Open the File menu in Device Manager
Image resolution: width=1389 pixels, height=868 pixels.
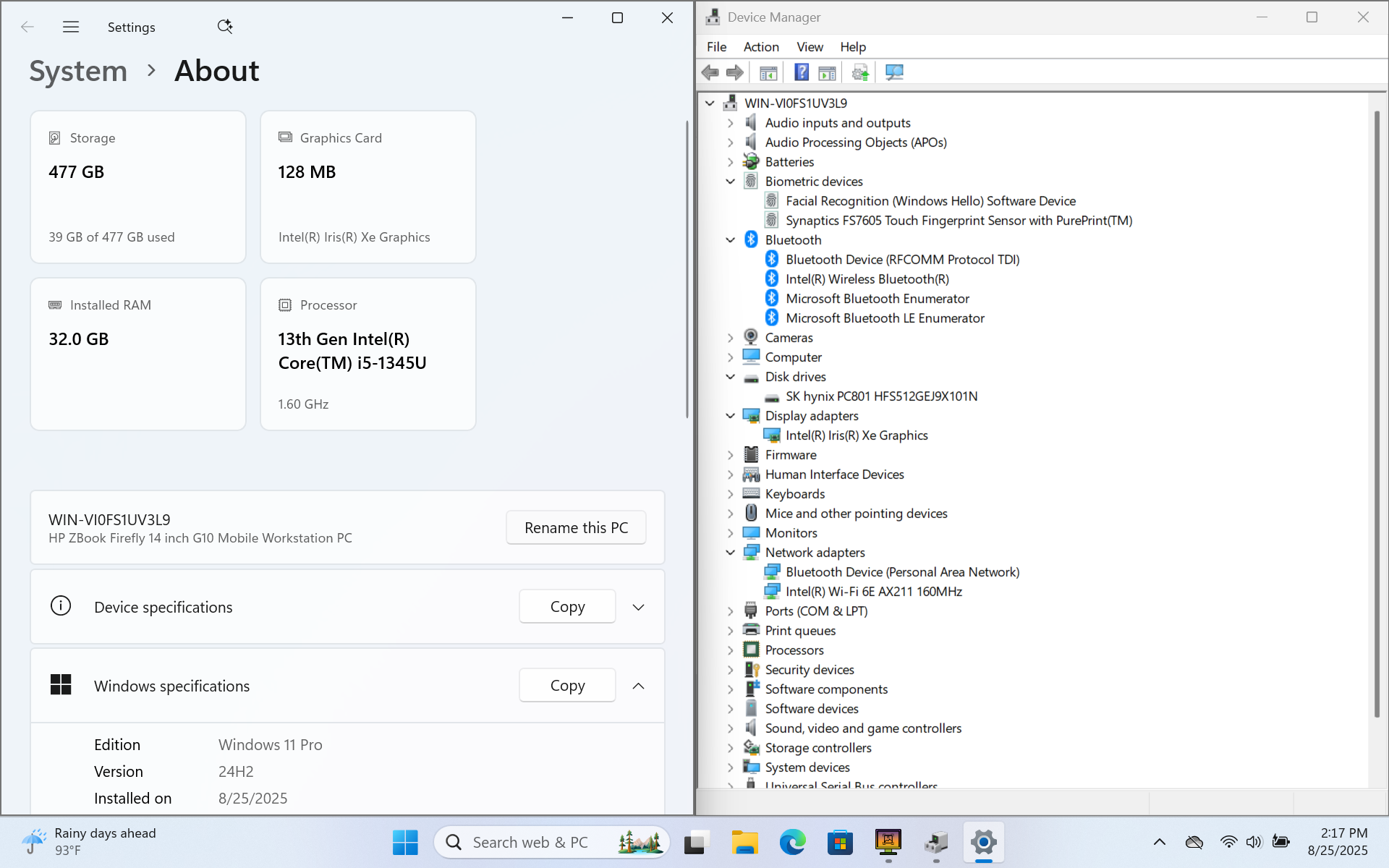point(716,47)
